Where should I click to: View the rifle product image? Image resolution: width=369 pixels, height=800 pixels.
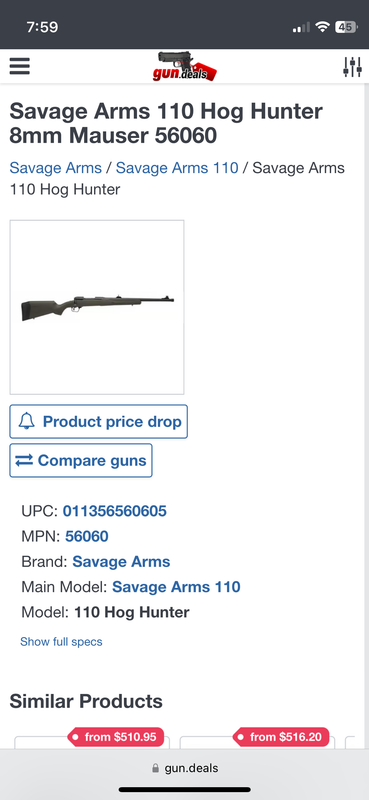pyautogui.click(x=97, y=307)
